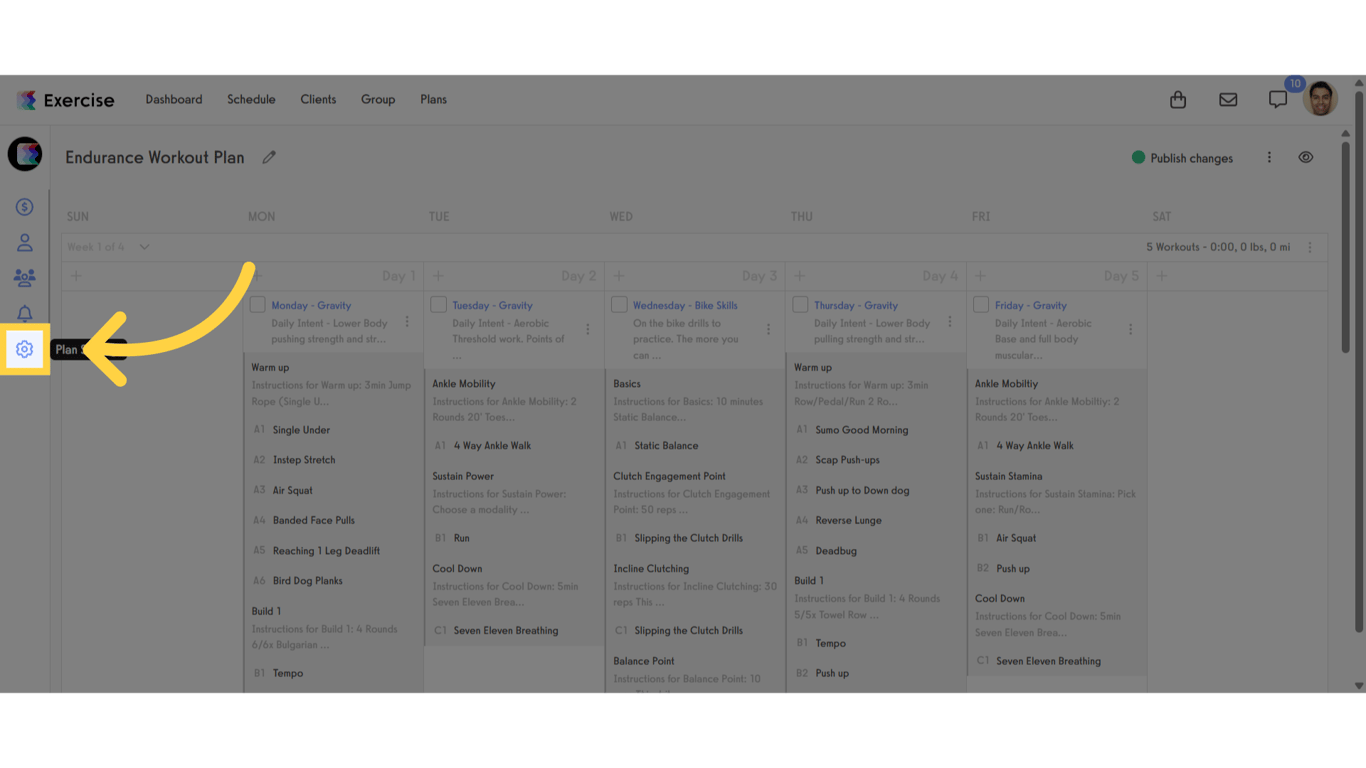The width and height of the screenshot is (1366, 768).
Task: Check the Wednesday - Bike Skills workout checkbox
Action: (x=619, y=305)
